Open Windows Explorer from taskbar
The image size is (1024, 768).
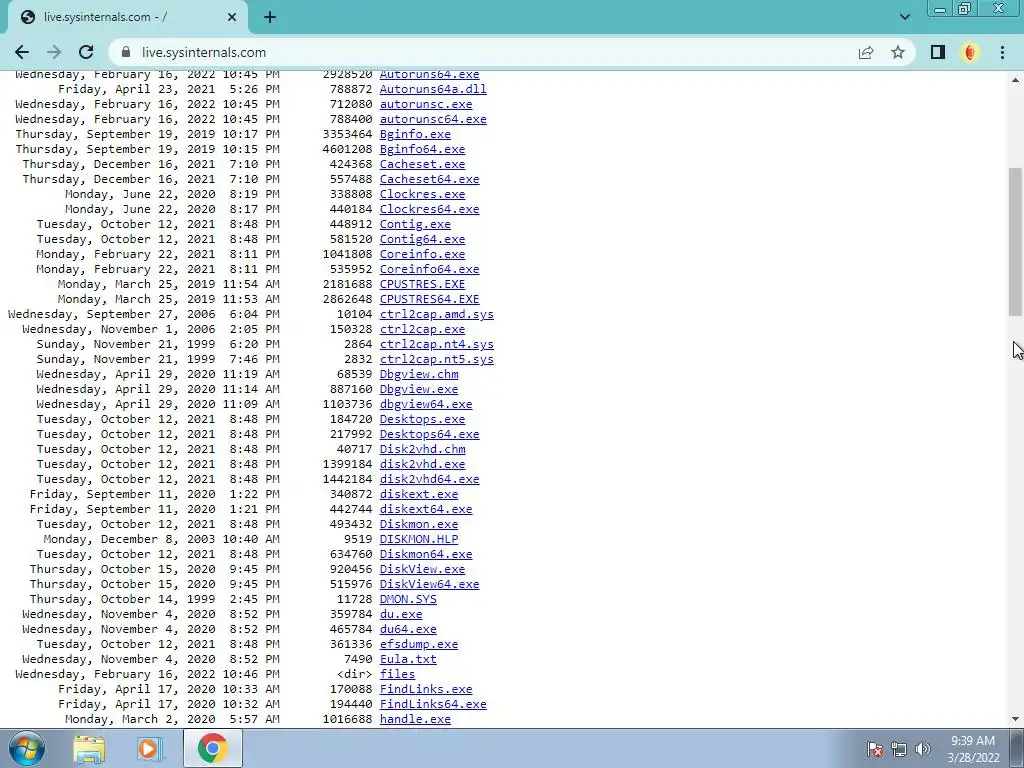(x=89, y=748)
